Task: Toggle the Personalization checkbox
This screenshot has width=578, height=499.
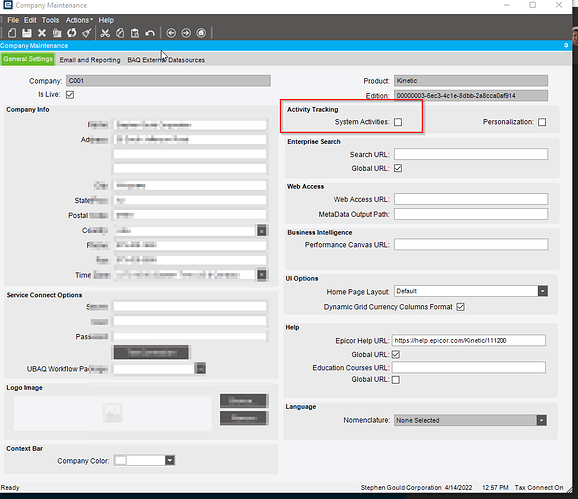Action: (542, 122)
